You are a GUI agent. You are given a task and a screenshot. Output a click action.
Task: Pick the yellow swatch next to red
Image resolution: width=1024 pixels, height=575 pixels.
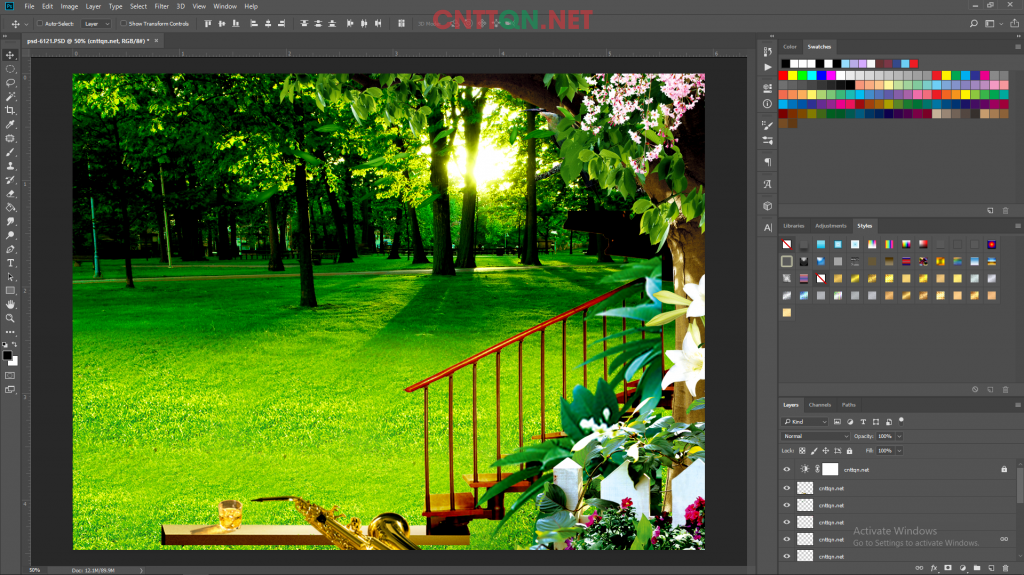click(793, 76)
